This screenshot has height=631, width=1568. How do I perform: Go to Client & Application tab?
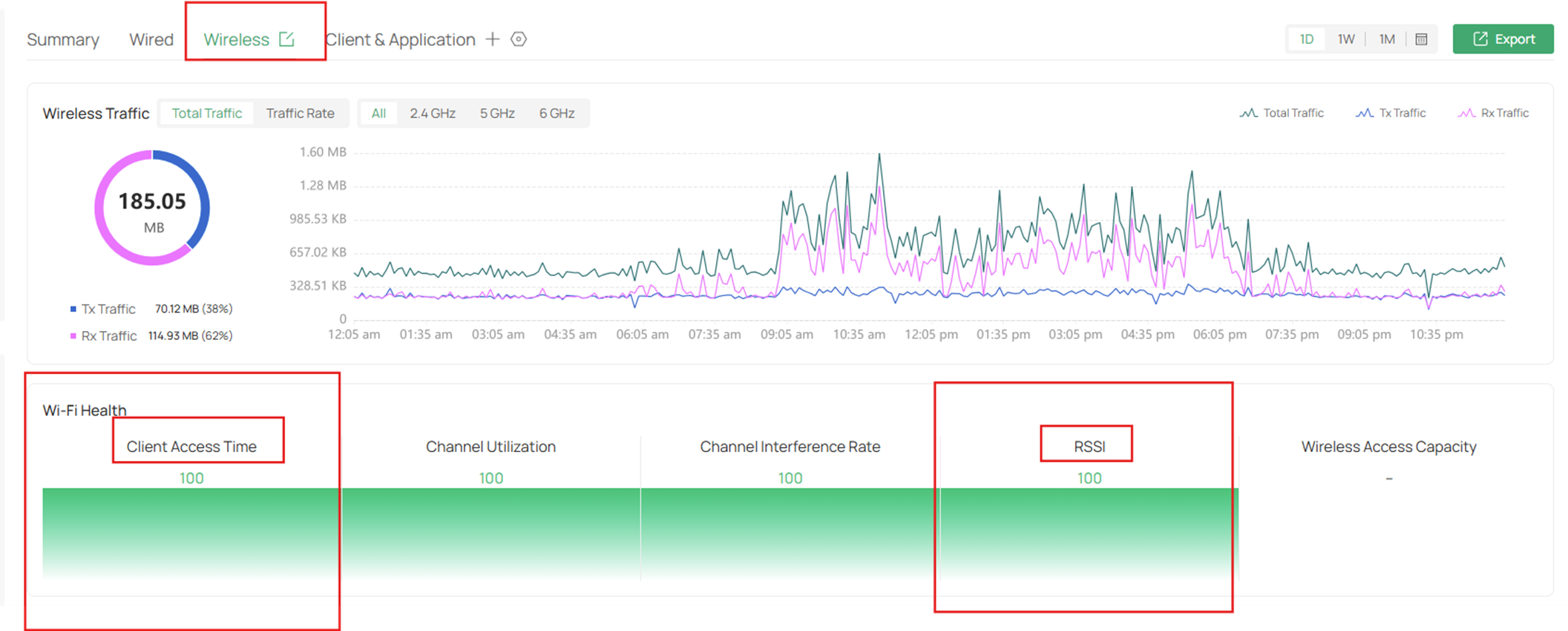click(x=401, y=39)
